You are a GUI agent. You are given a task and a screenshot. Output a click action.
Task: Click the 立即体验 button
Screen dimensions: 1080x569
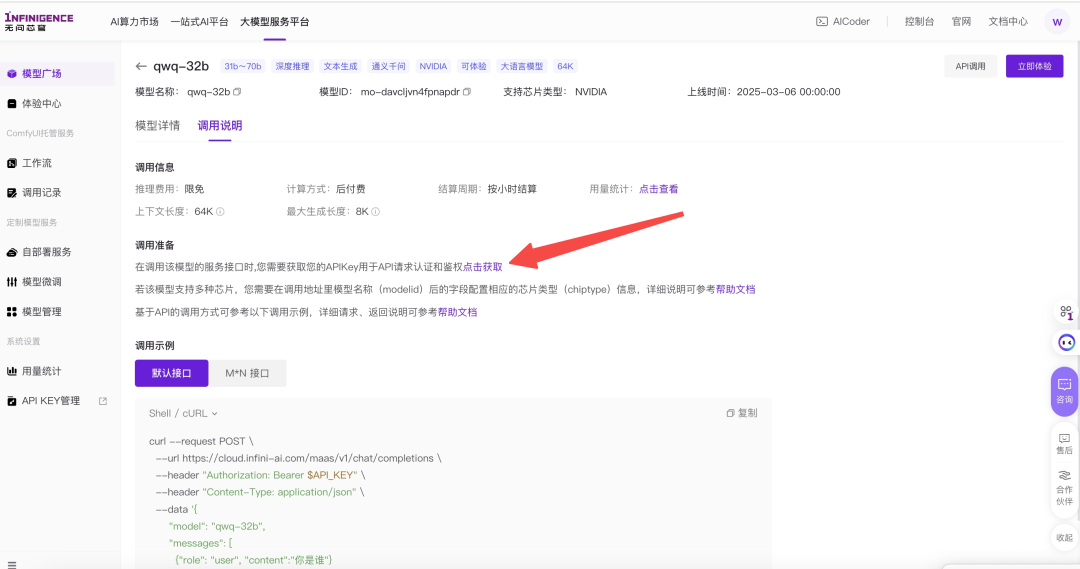tap(1035, 66)
